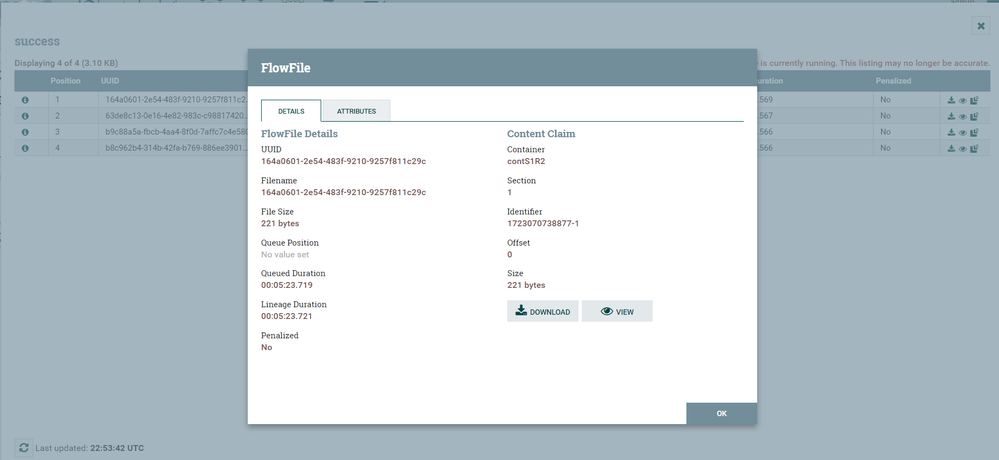Click the 'No value set' queue position
This screenshot has height=460, width=999.
coord(285,254)
